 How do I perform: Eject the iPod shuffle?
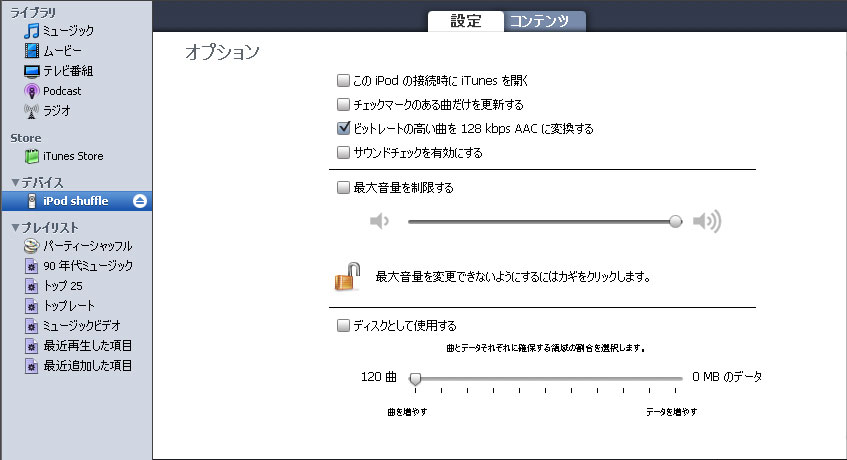(x=140, y=201)
